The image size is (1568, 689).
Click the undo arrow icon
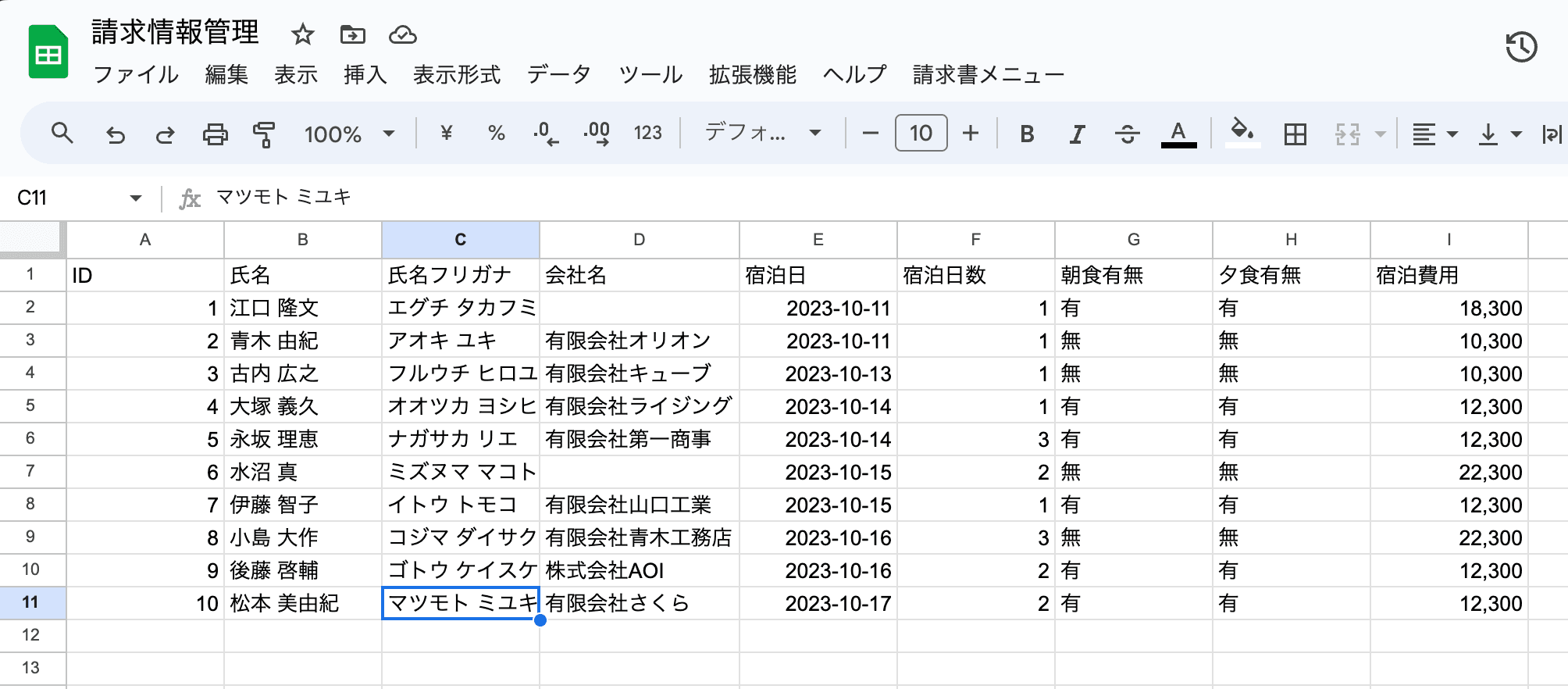coord(116,134)
